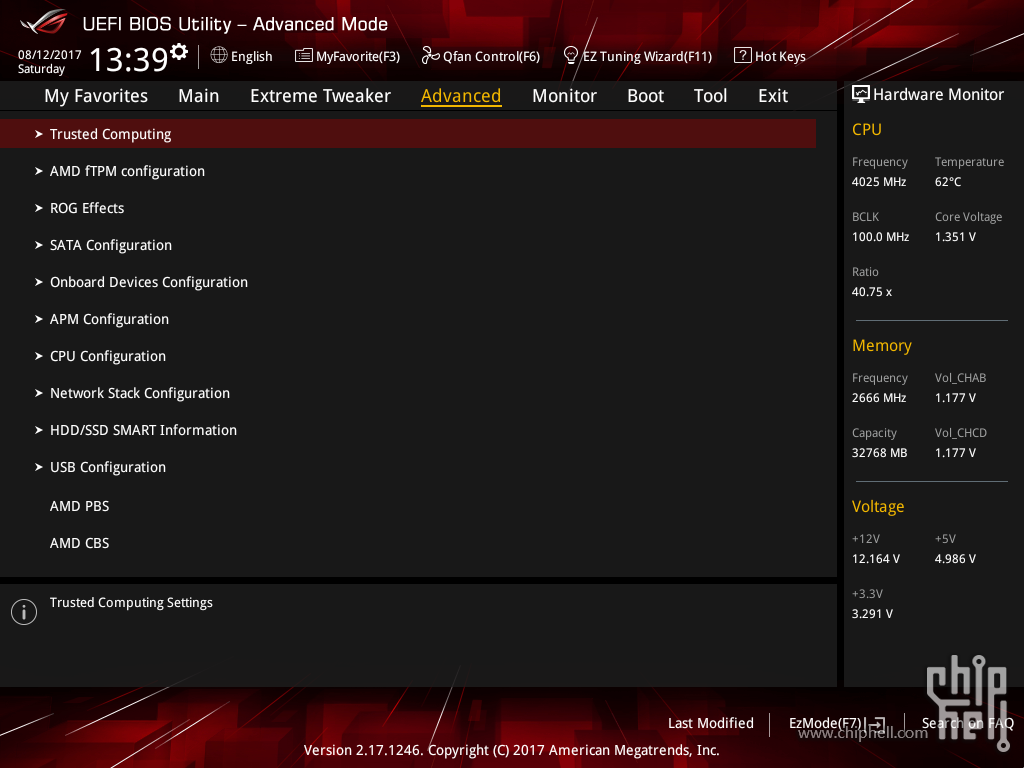Click the Hardware Monitor display icon
The image size is (1024, 768).
point(861,94)
